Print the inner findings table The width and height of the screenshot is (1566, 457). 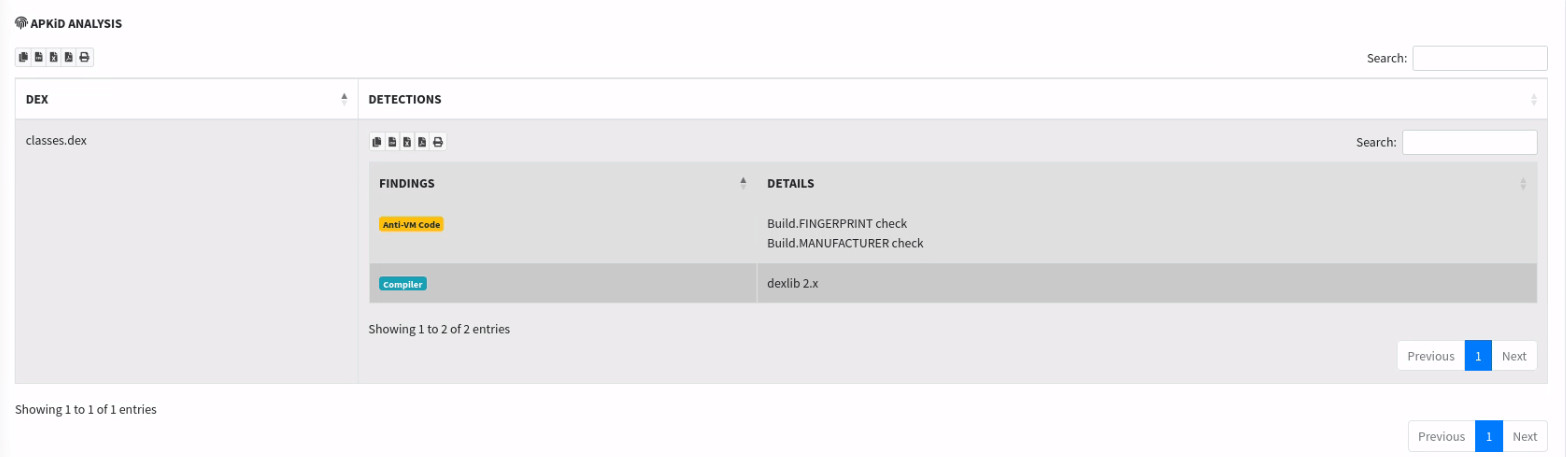(438, 142)
